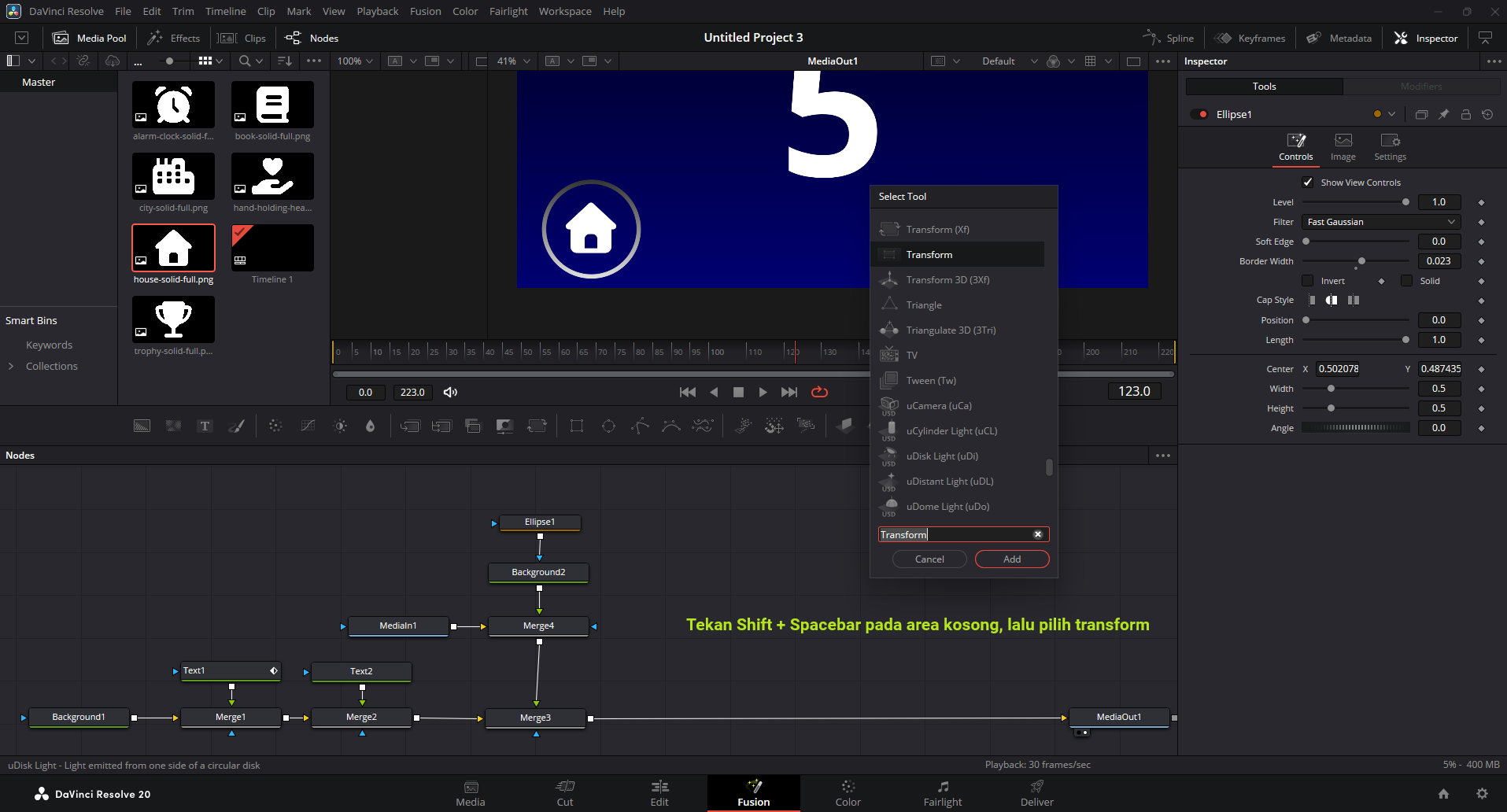Click Cancel in the Select Tool dialog
The width and height of the screenshot is (1507, 812).
tap(929, 559)
